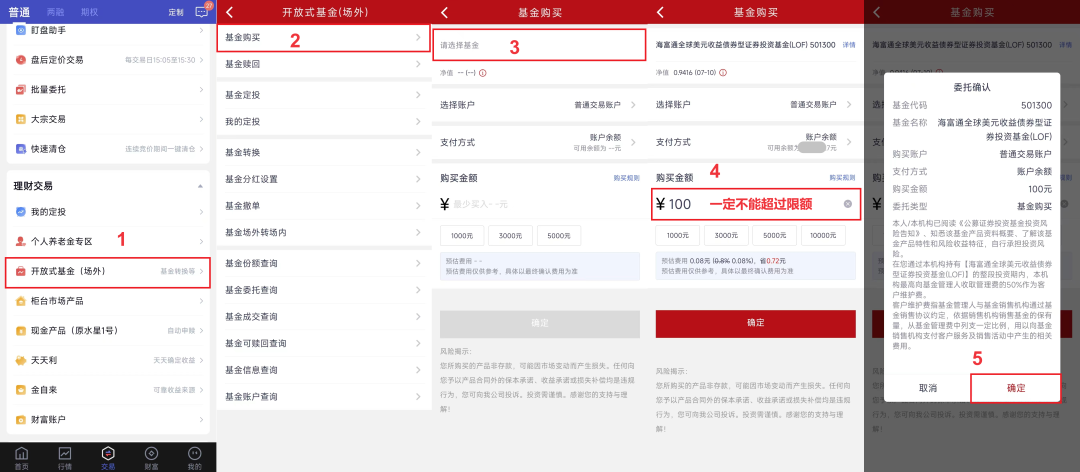This screenshot has width=1080, height=472.
Task: Go back from the empty 基金购买 page
Action: [x=445, y=12]
